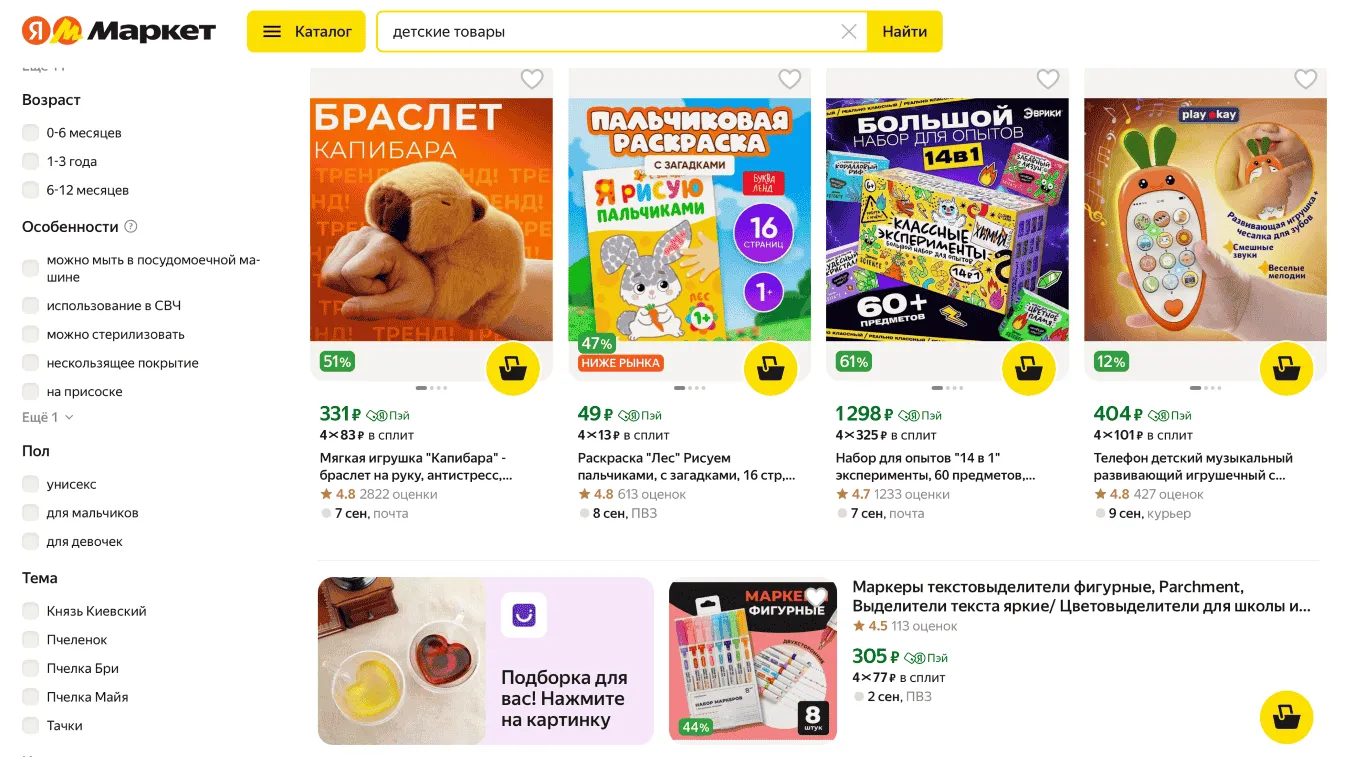
Task: Open the capybara soft toy title link
Action: pos(415,467)
